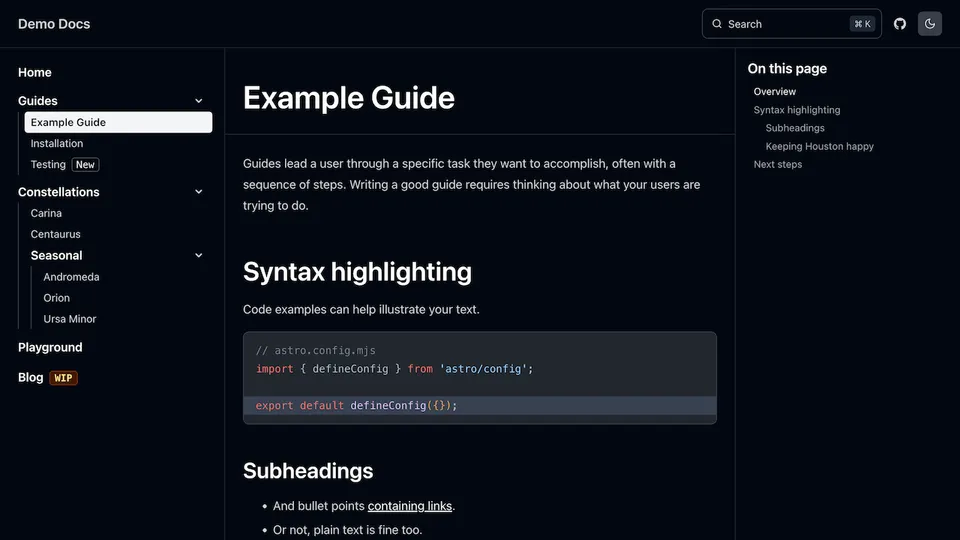The image size is (960, 540).
Task: Open the Testing page marked New
Action: point(48,165)
